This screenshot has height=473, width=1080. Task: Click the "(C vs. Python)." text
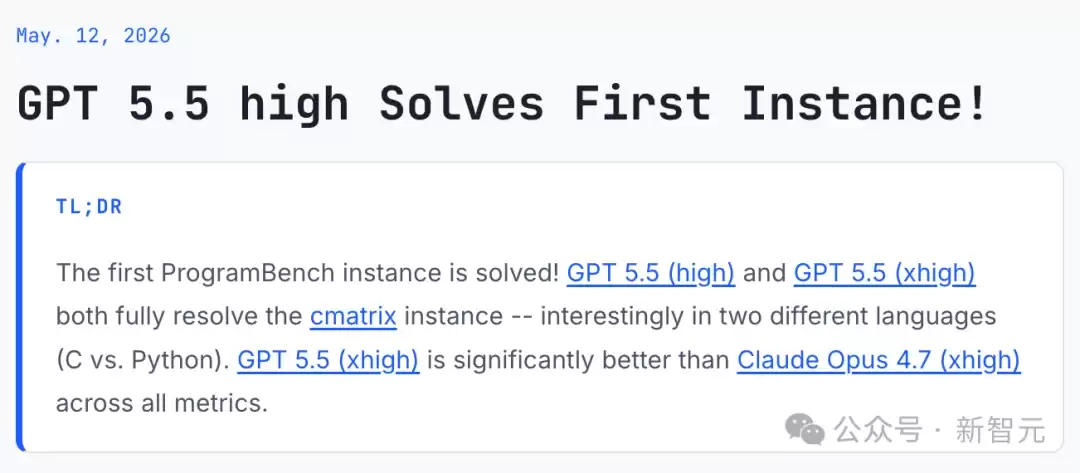click(x=143, y=360)
